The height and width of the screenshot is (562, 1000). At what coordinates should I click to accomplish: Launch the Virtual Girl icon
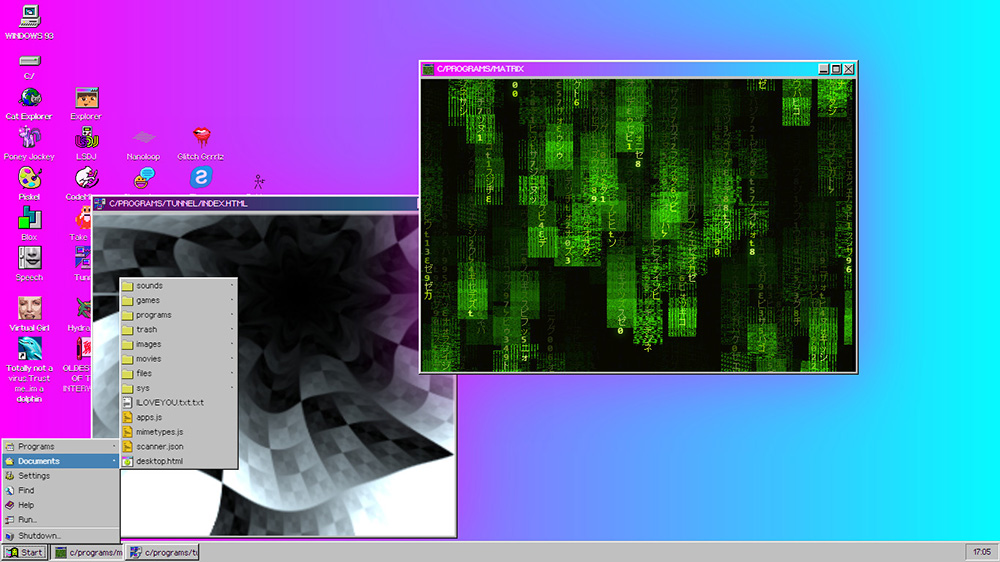pos(29,314)
